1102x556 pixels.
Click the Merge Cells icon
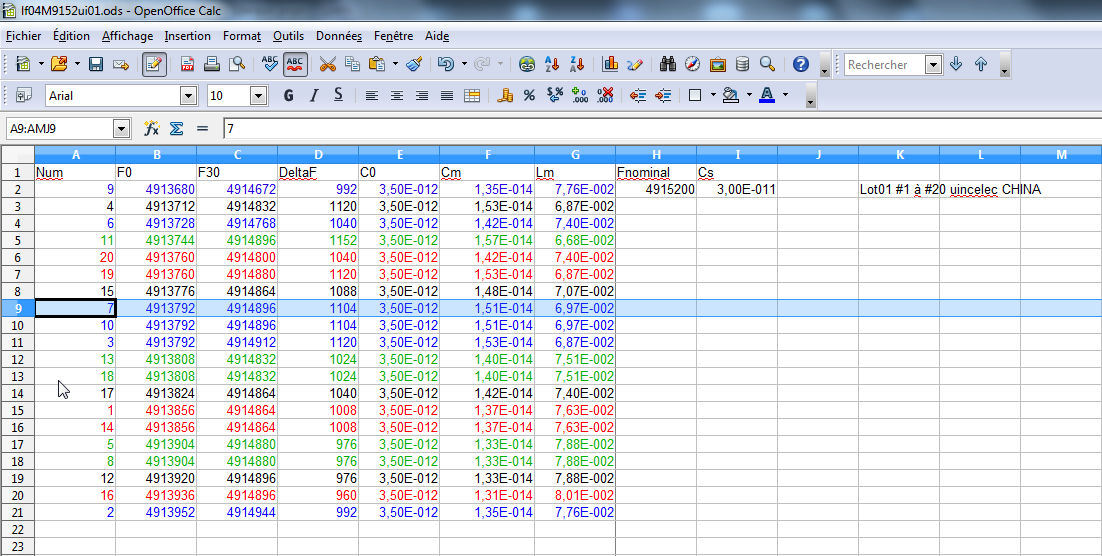pos(472,96)
